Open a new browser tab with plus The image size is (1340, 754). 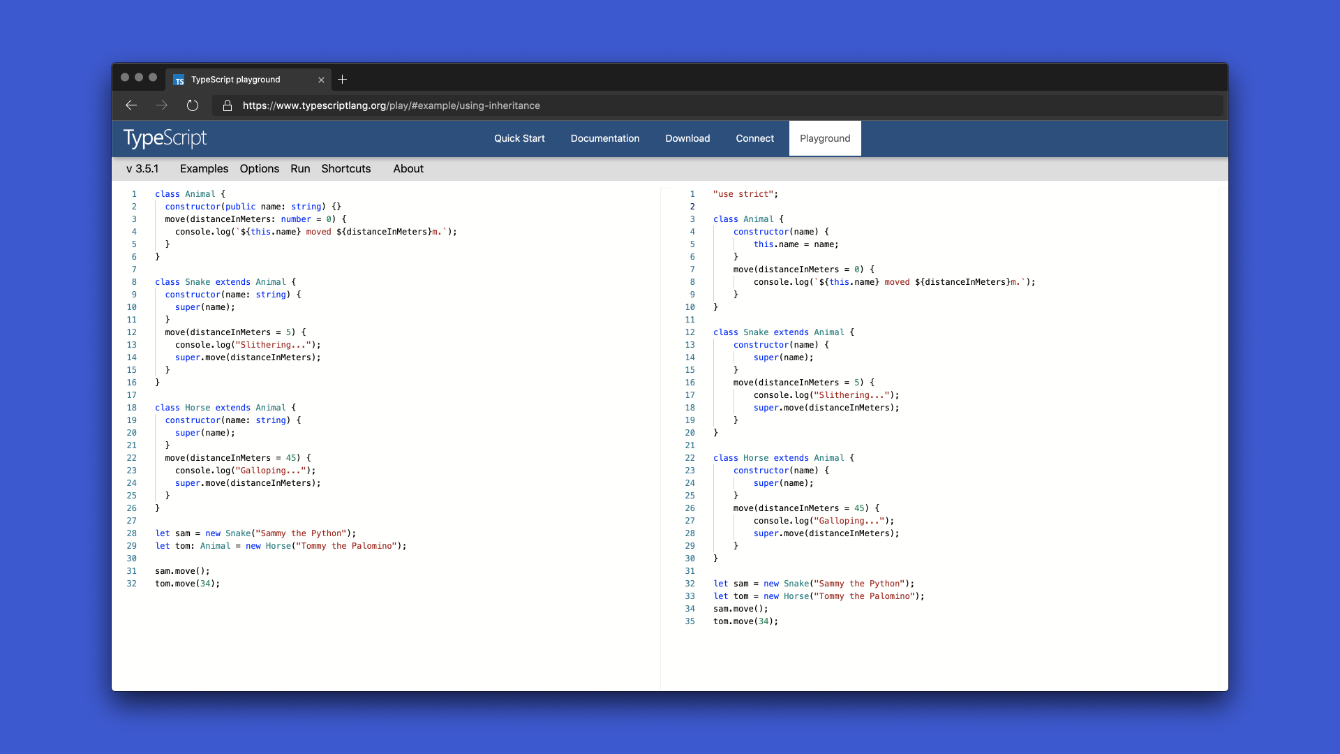tap(342, 79)
